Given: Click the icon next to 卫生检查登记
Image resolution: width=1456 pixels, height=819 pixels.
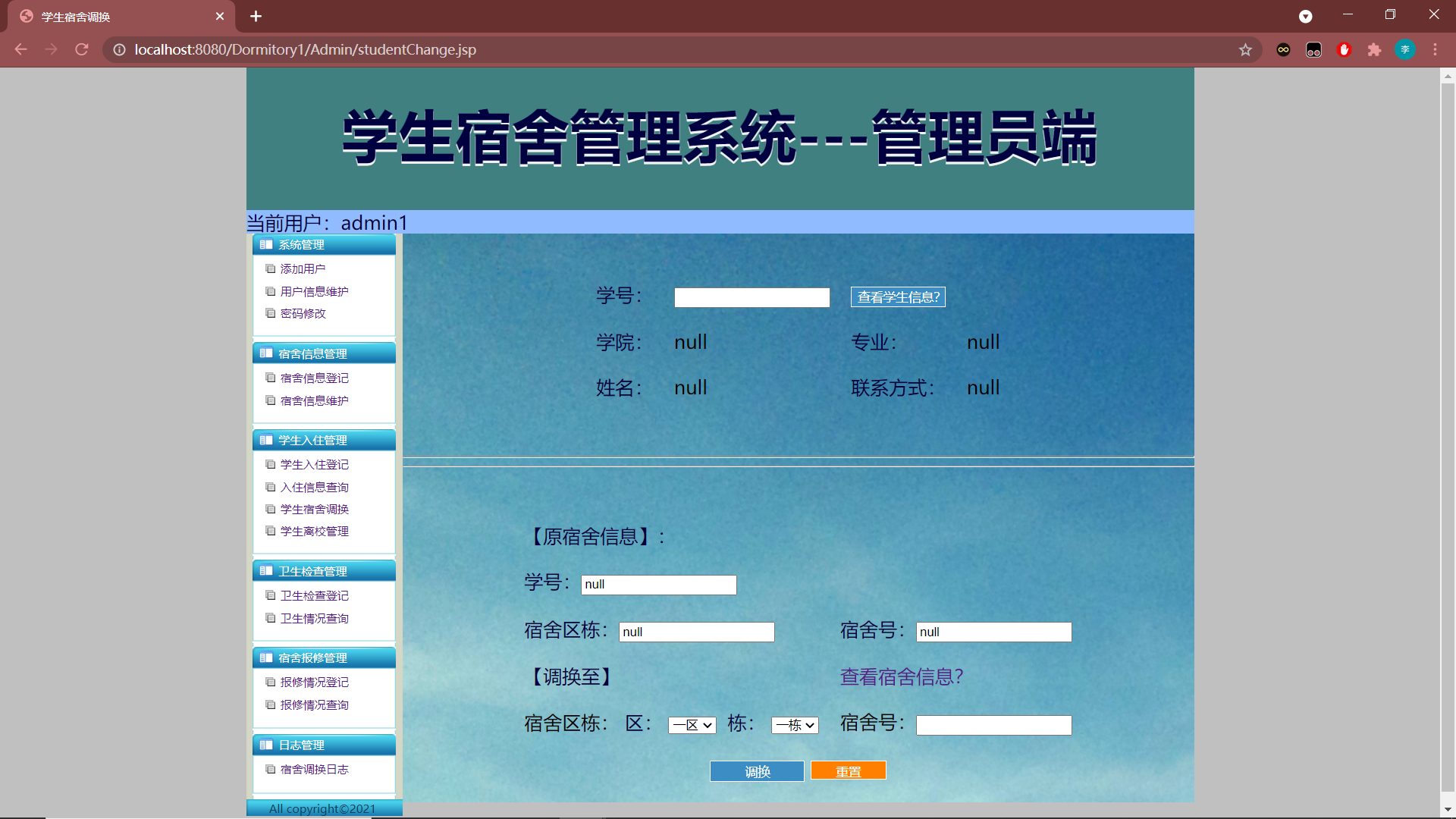Looking at the screenshot, I should pos(271,595).
